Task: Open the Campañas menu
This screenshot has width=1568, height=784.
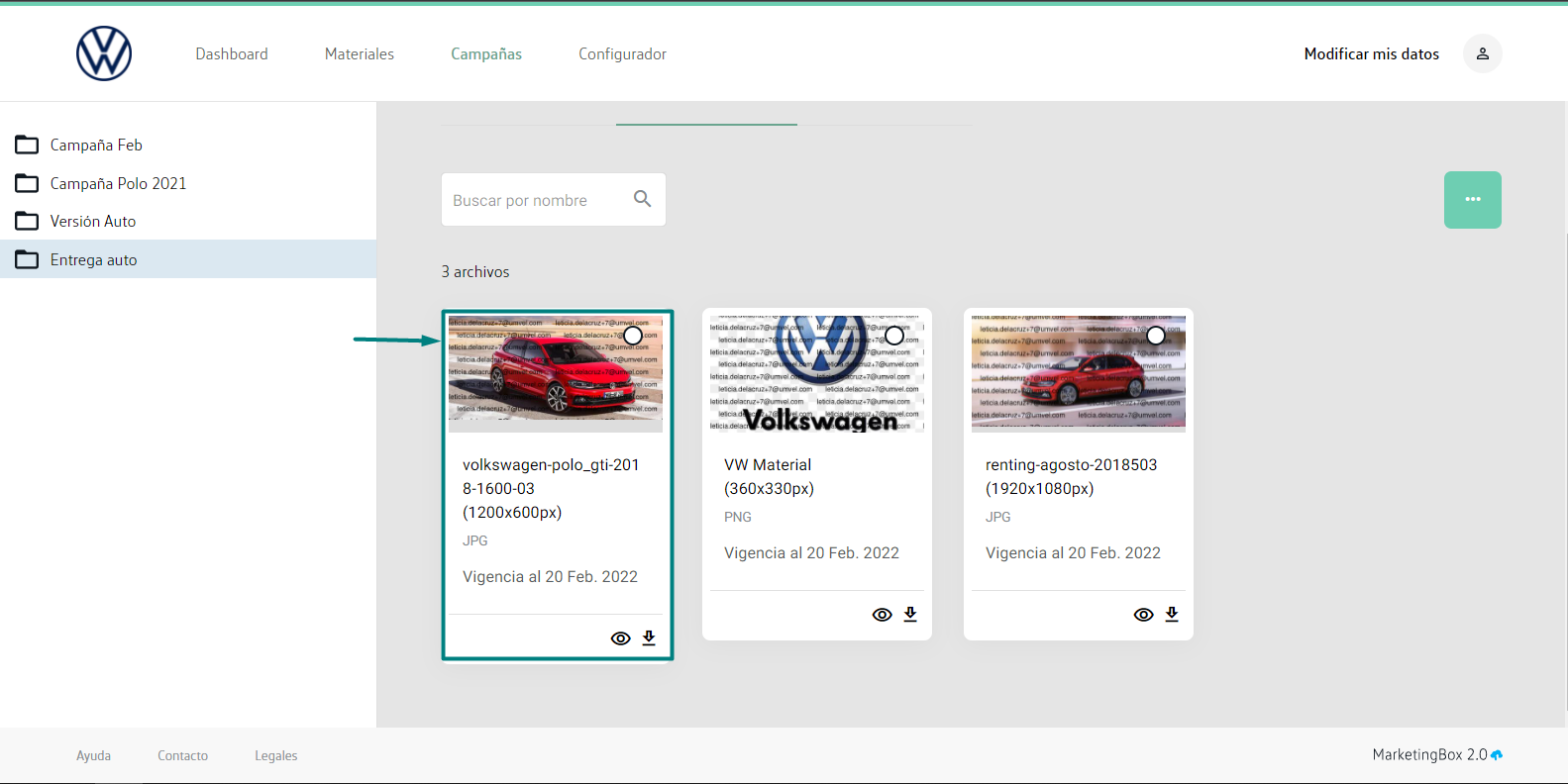Action: 486,53
